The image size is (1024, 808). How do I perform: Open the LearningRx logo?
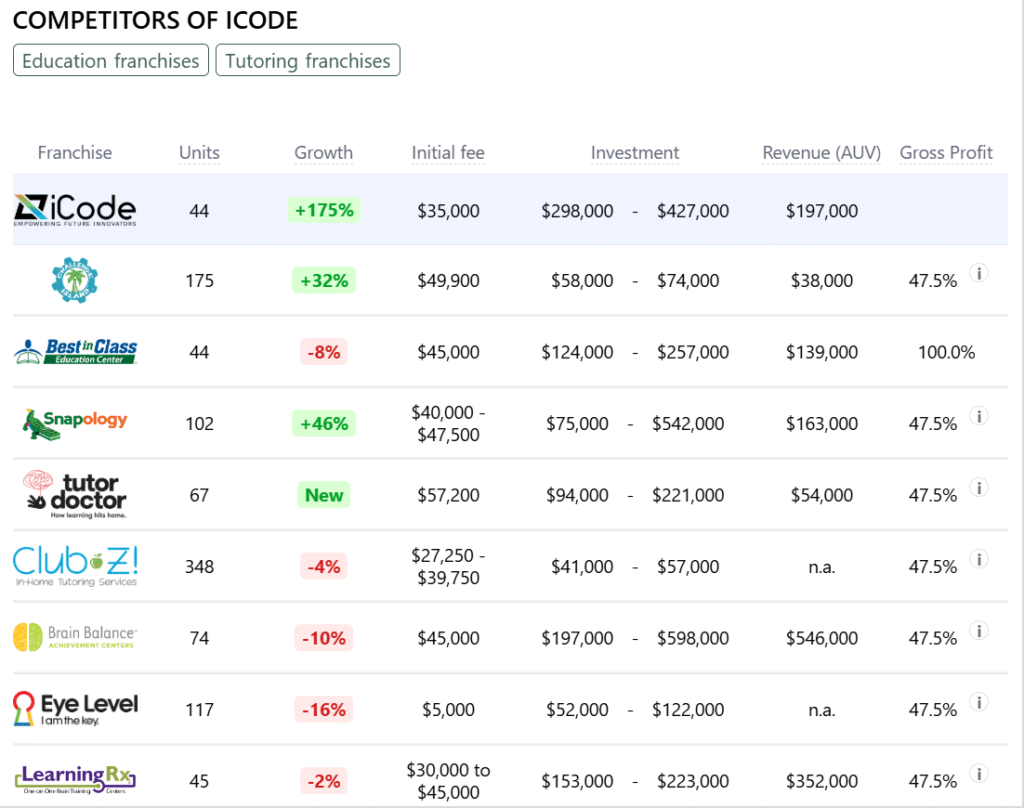coord(75,780)
